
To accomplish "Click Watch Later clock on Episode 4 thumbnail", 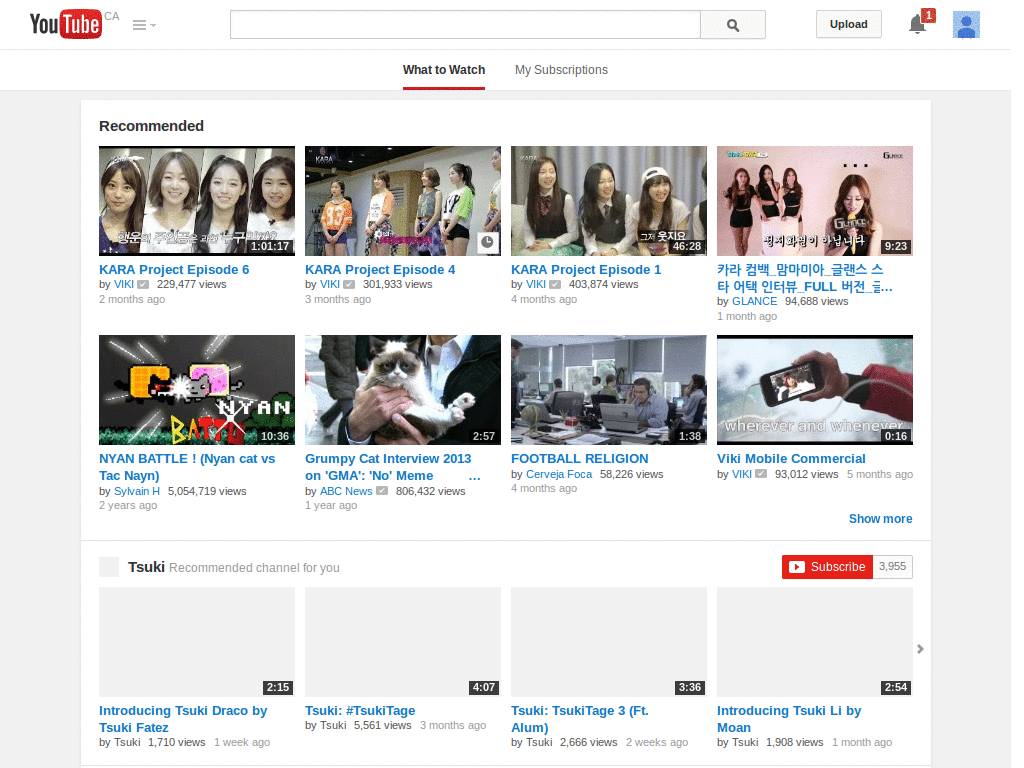I will [x=487, y=242].
